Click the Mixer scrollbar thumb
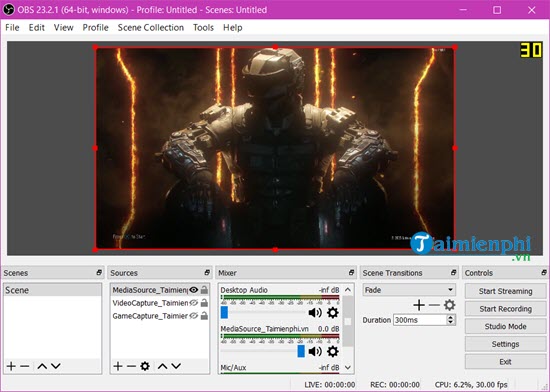550x392 pixels. pos(348,321)
